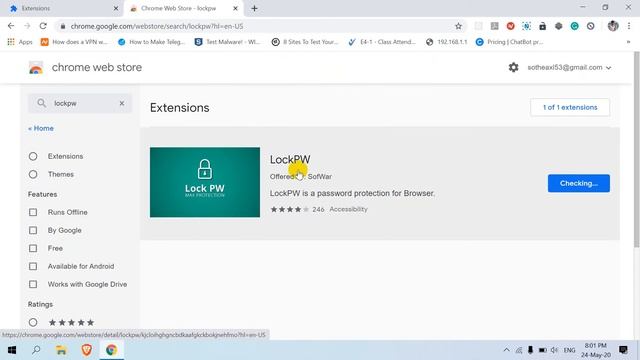The width and height of the screenshot is (640, 360).
Task: Click the browser forward arrow
Action: (27, 26)
